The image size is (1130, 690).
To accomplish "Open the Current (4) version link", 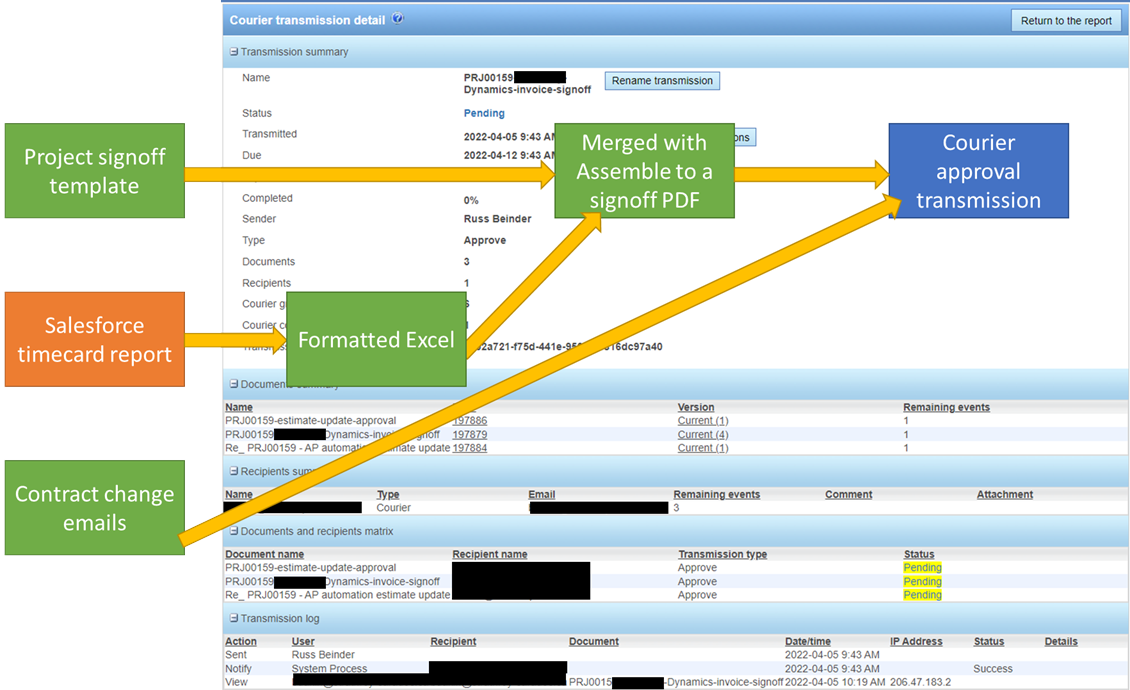I will click(x=703, y=435).
